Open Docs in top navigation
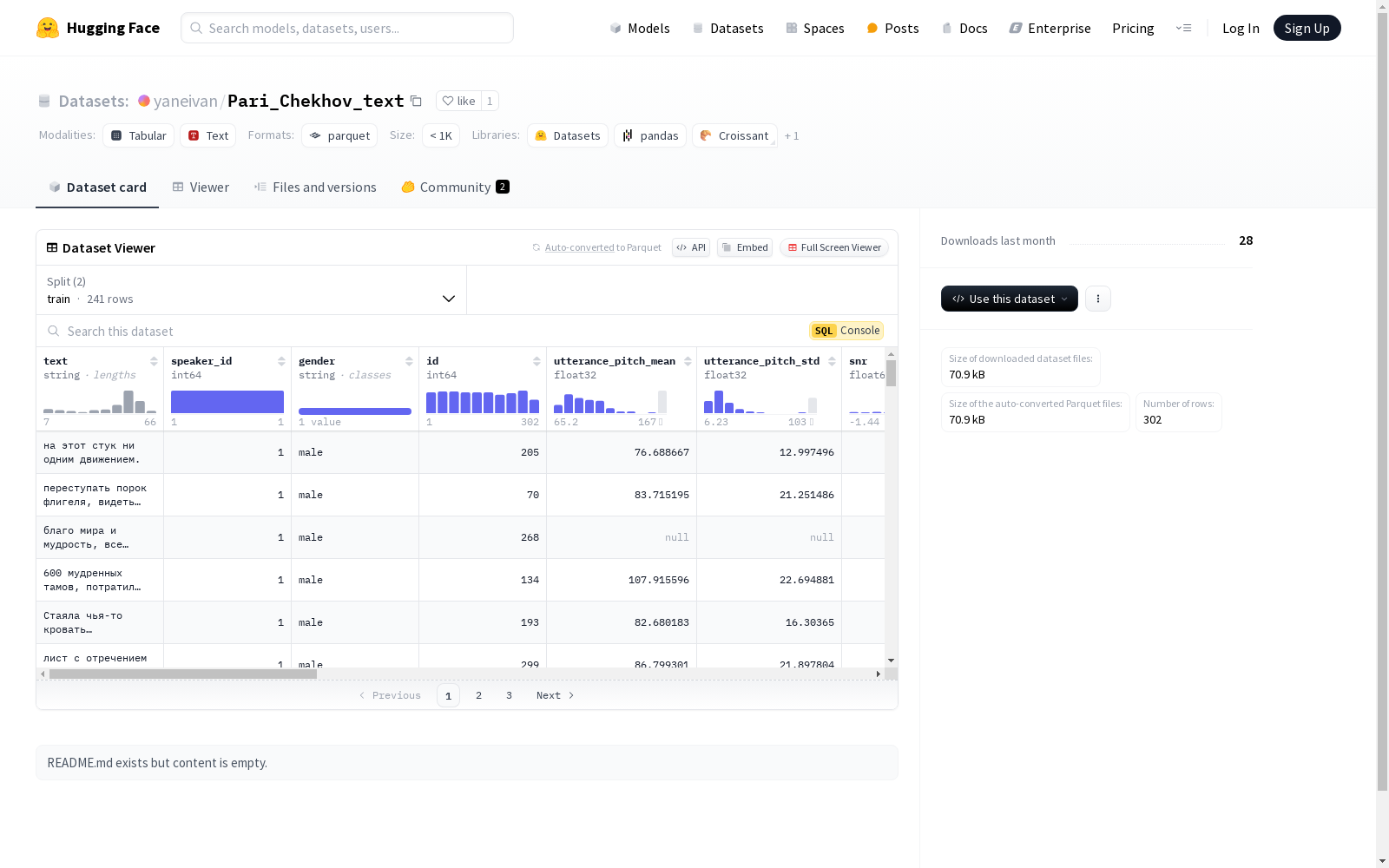This screenshot has height=868, width=1389. click(x=964, y=28)
